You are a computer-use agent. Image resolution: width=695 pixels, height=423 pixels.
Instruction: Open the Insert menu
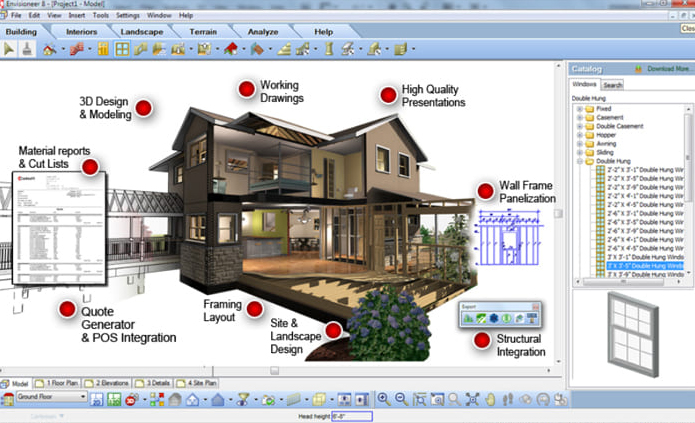tap(78, 16)
